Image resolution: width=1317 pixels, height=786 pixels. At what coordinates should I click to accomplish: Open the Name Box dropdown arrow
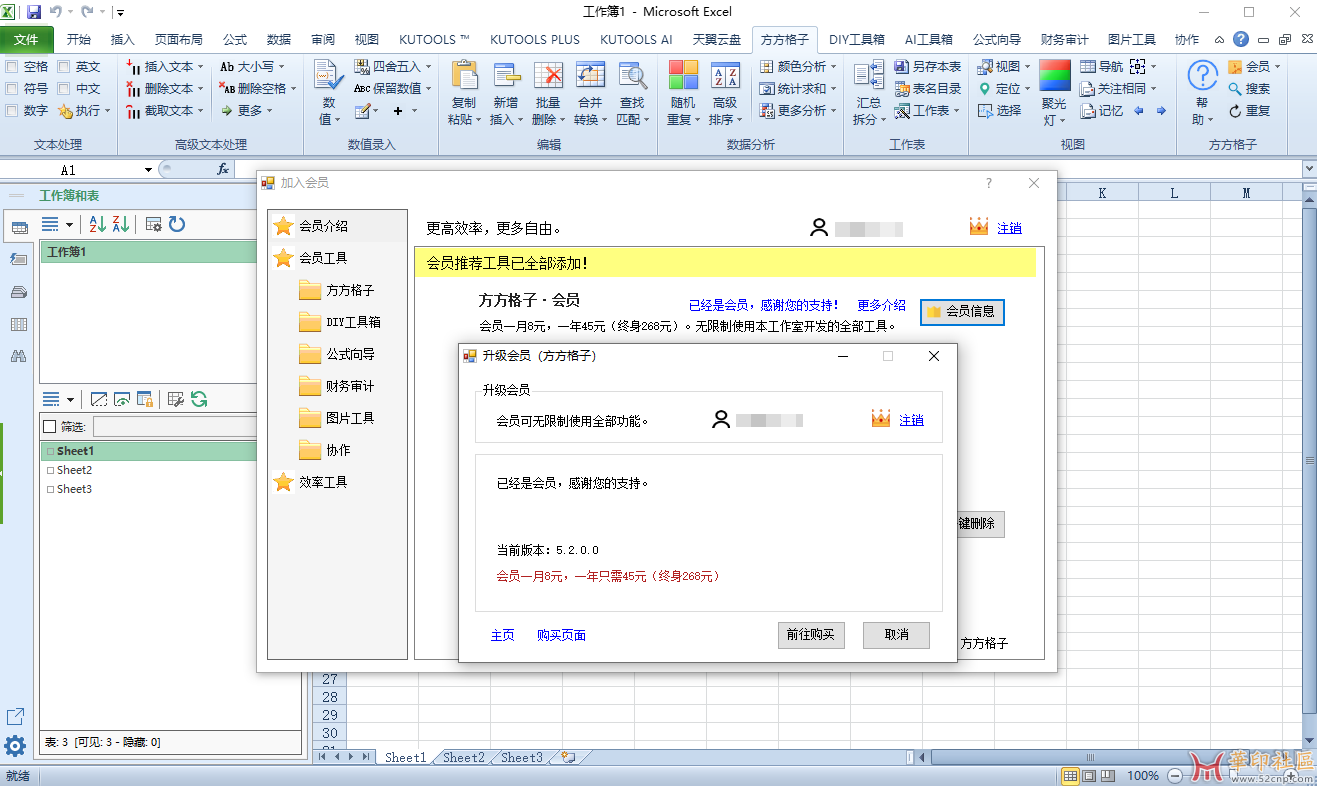(148, 170)
